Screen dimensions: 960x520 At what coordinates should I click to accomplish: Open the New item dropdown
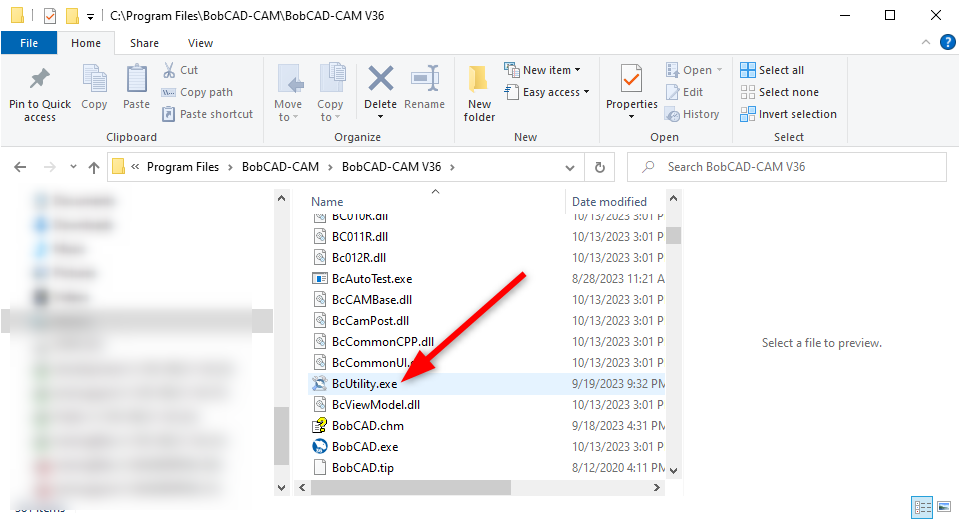542,70
